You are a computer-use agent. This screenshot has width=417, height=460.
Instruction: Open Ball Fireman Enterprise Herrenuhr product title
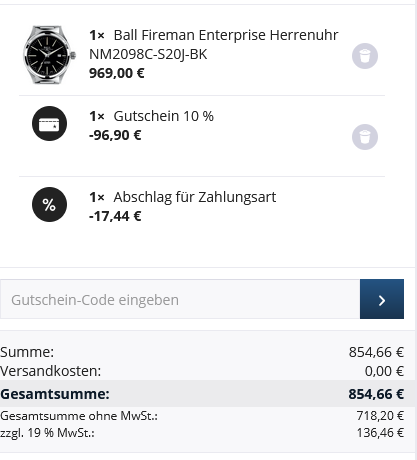[x=214, y=44]
